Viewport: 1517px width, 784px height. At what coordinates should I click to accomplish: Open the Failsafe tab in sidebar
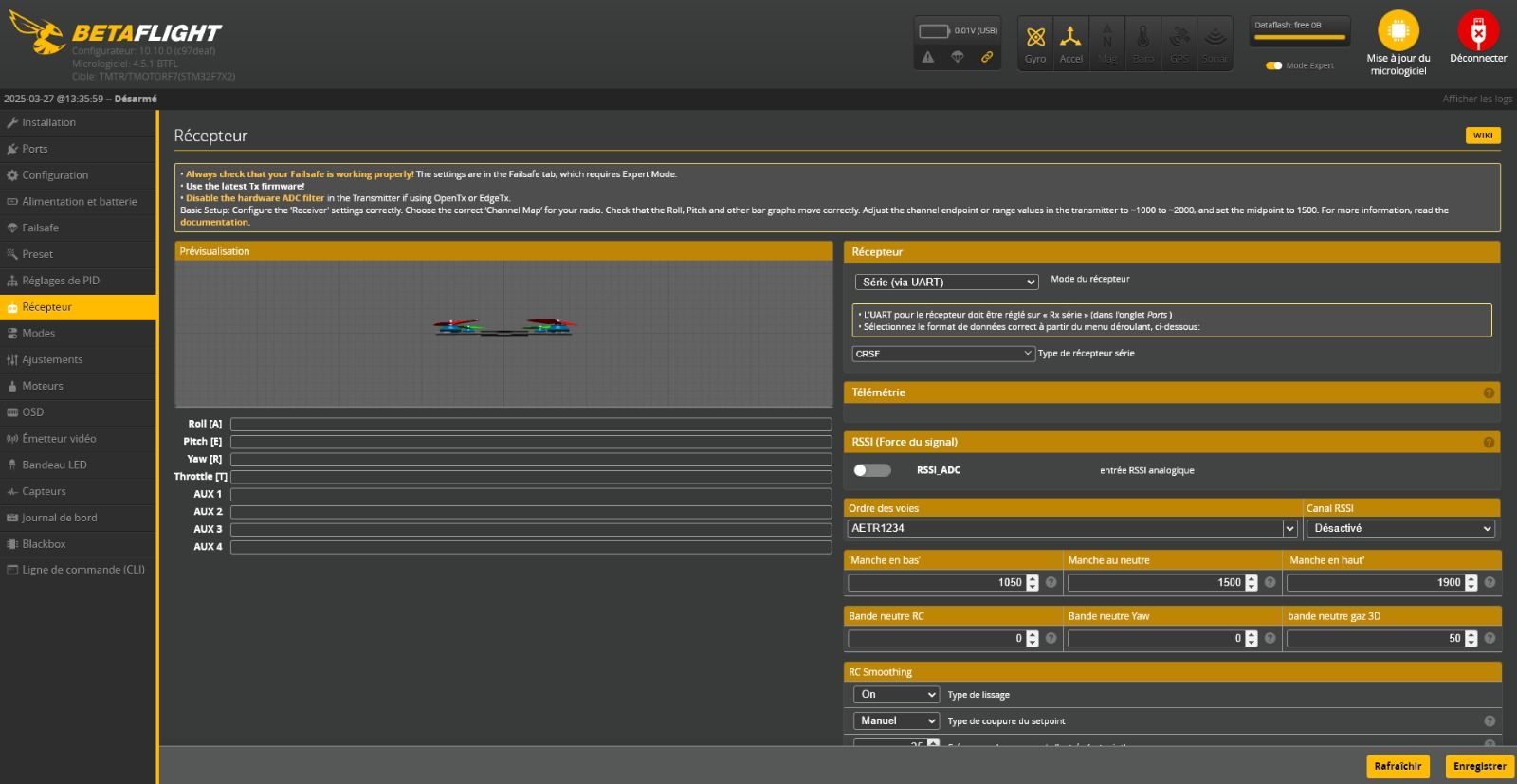coord(40,228)
